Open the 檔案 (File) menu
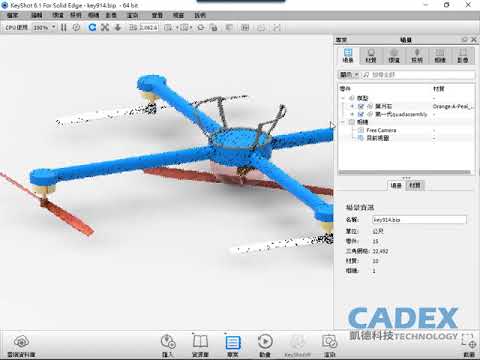480x360 pixels. click(x=13, y=15)
